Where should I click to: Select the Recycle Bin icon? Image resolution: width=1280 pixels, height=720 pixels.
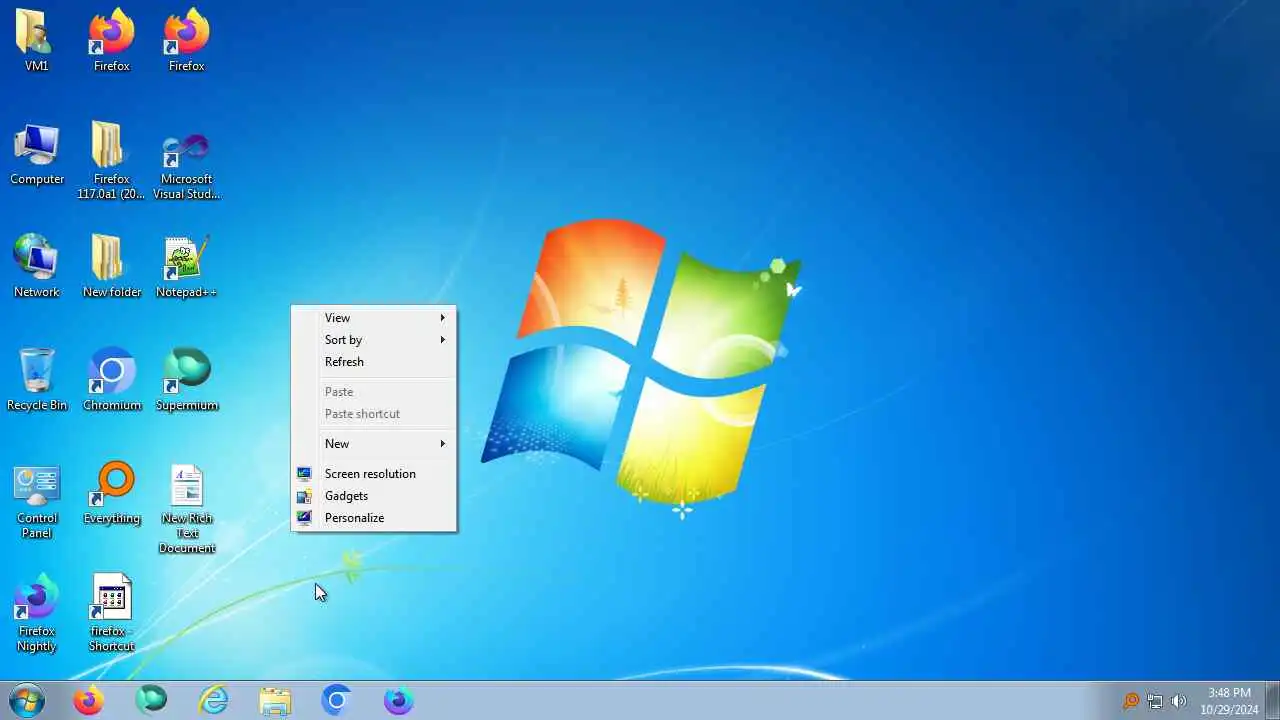37,379
